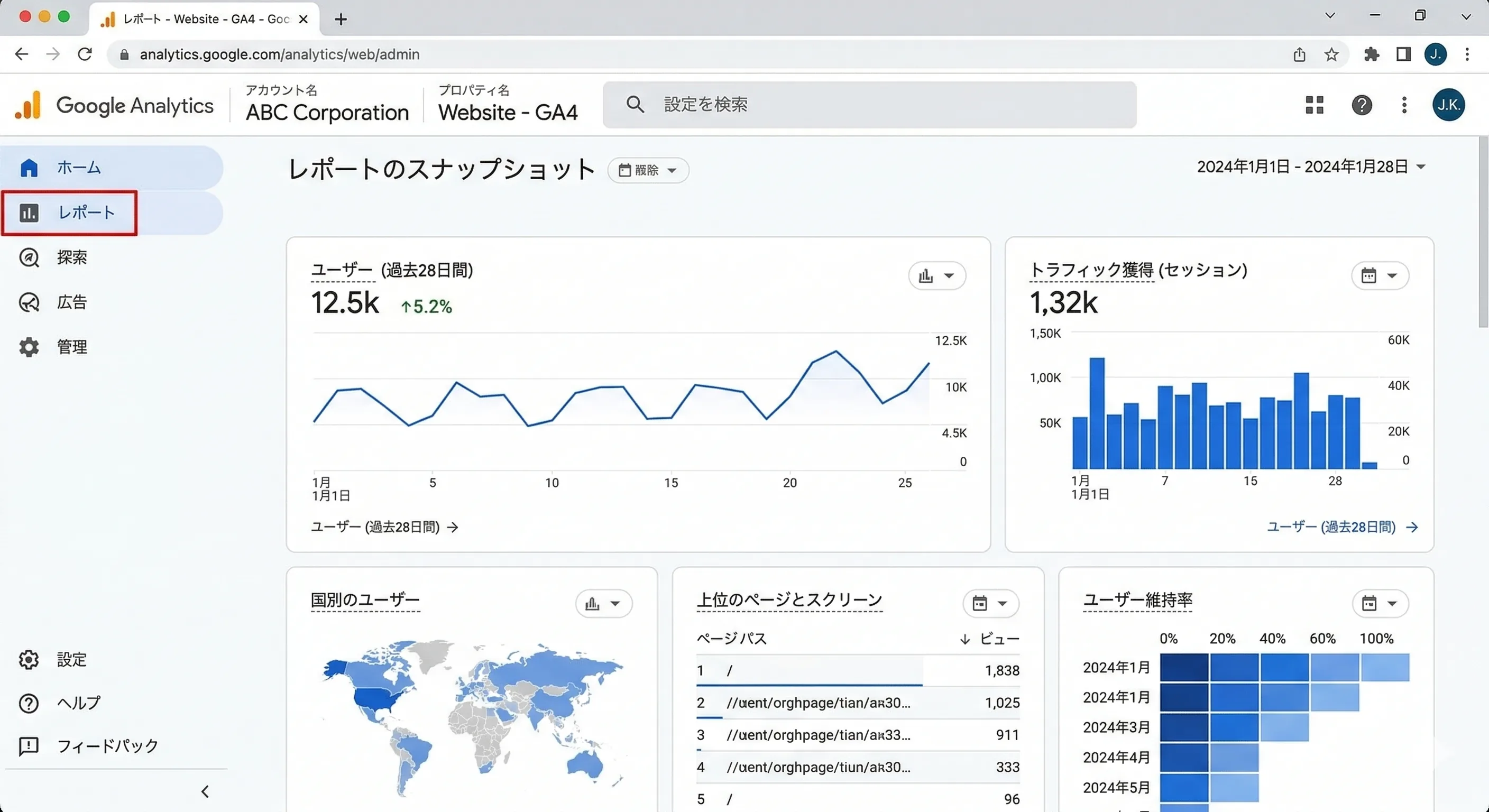The image size is (1489, 812).
Task: Open the date range dropdown 2024年1月1日 - 2024年1月28日
Action: [1311, 167]
